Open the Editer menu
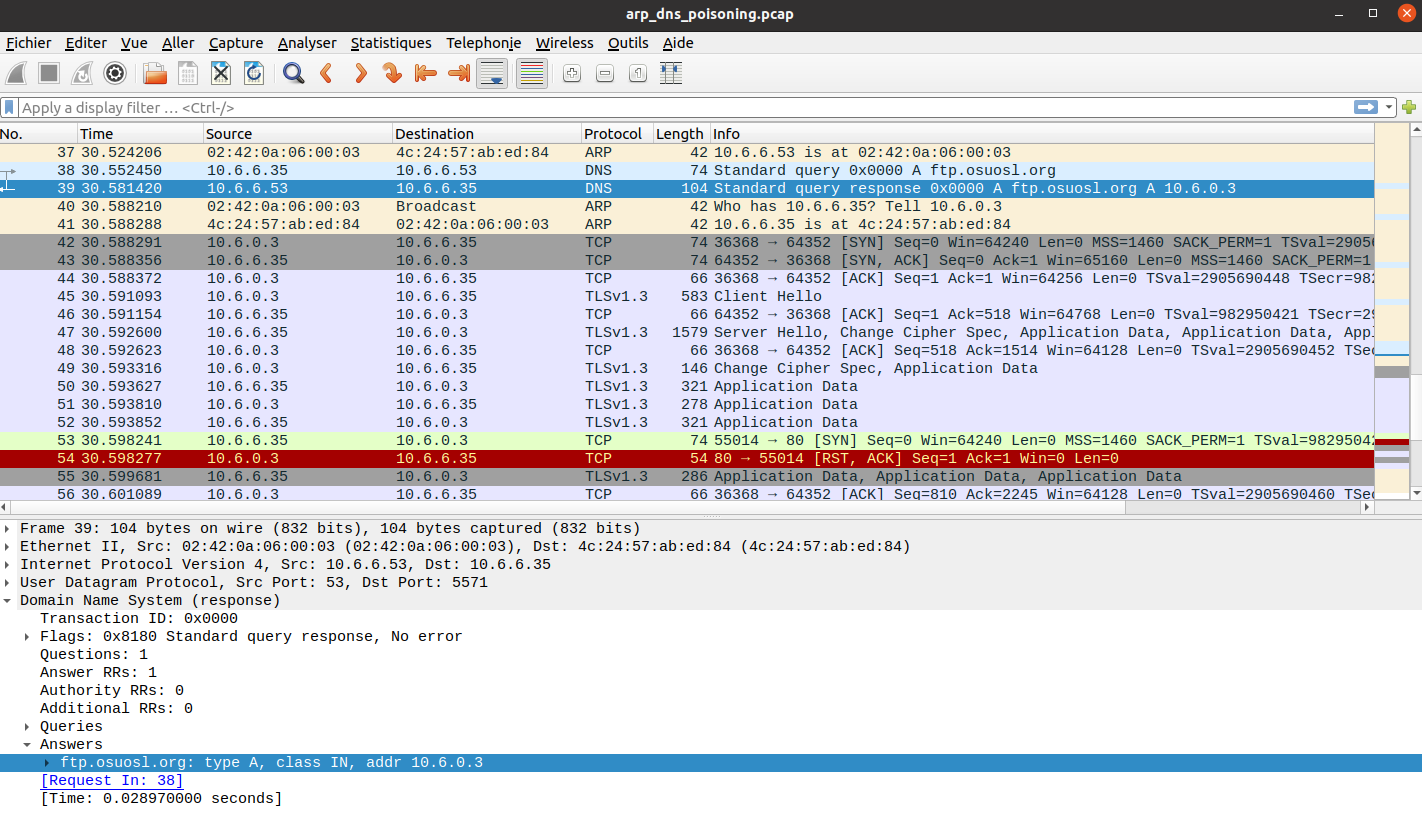1422x816 pixels. (x=86, y=43)
